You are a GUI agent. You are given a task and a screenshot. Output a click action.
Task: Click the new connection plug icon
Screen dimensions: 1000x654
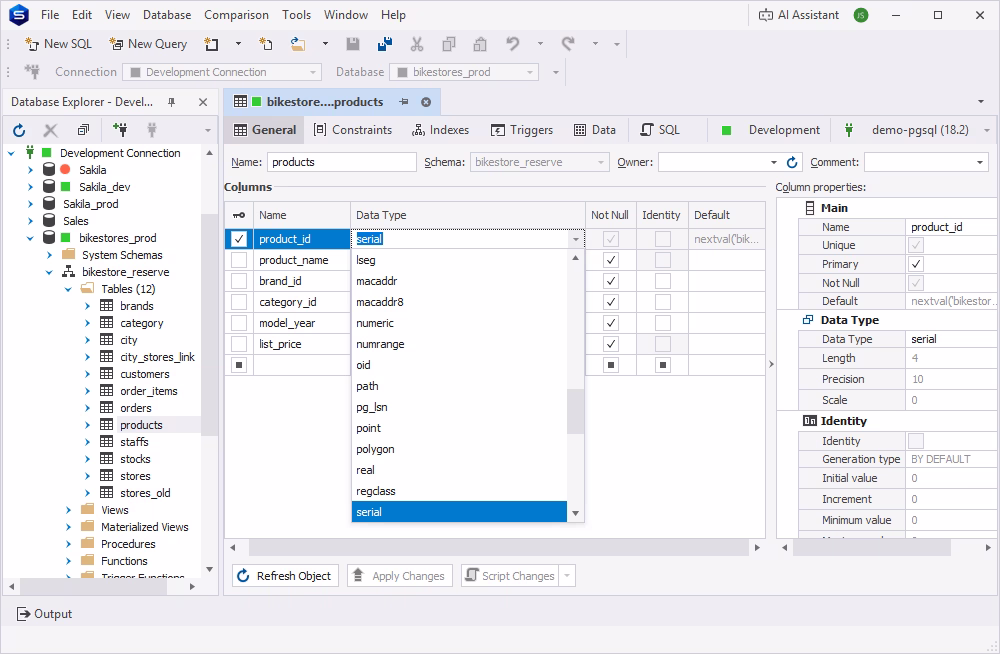(33, 71)
